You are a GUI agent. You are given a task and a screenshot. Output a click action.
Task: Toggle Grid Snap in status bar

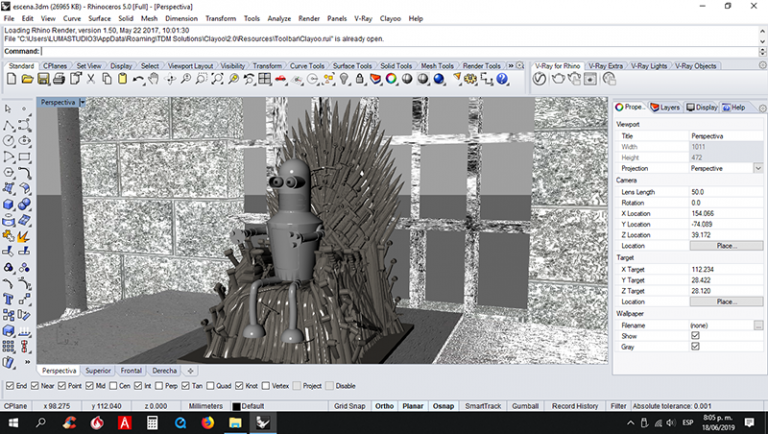(x=349, y=406)
